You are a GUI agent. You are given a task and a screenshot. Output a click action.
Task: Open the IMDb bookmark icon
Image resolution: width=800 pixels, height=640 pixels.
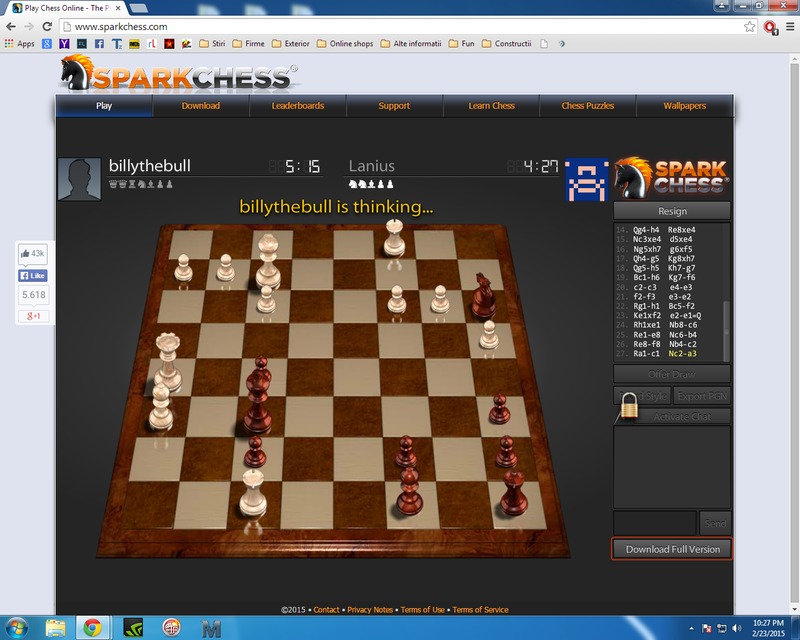[x=134, y=44]
